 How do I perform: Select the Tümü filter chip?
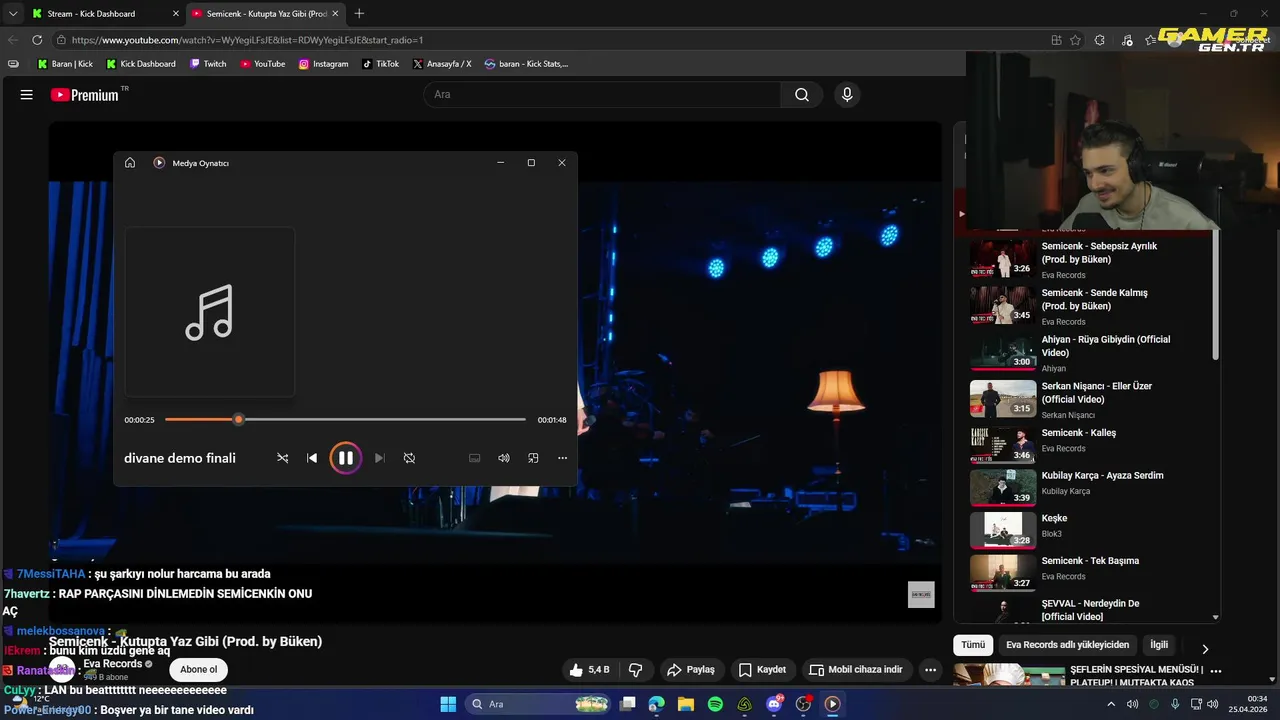point(974,645)
